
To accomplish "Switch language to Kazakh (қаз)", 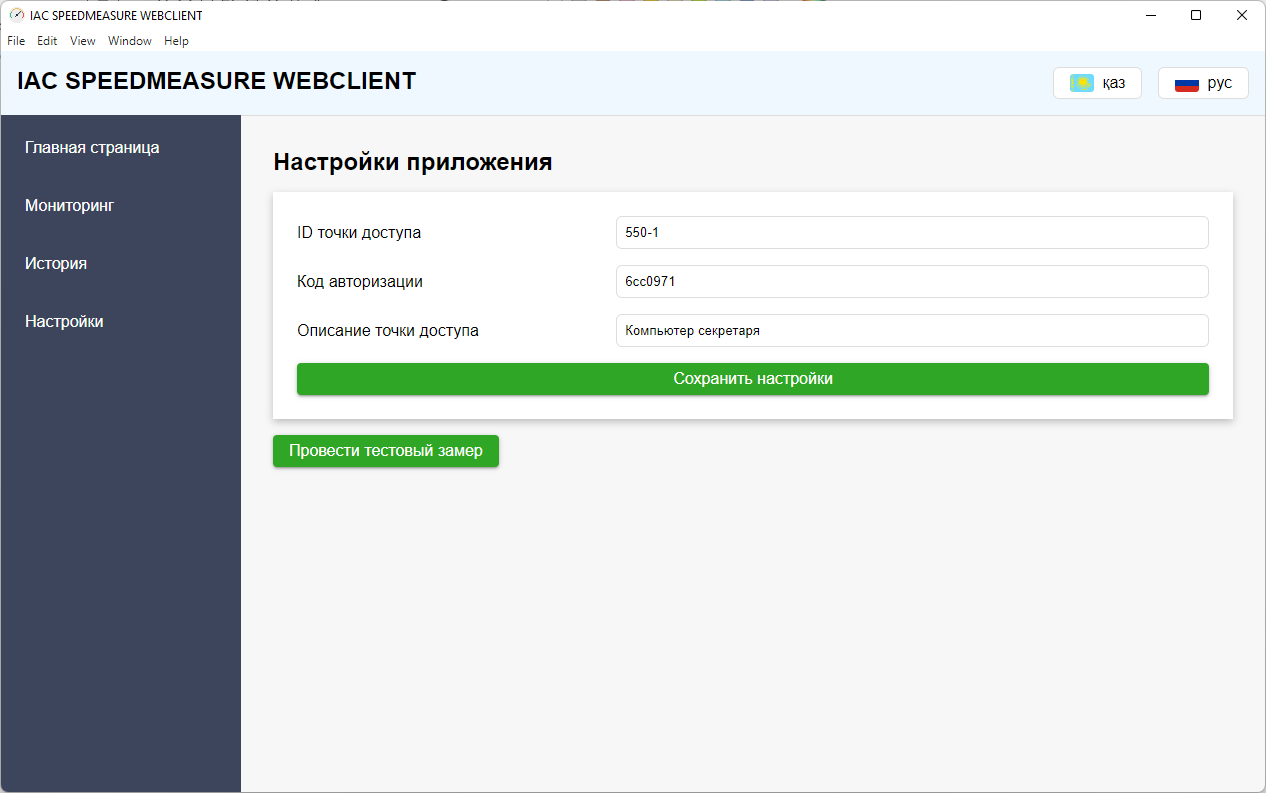I will 1097,83.
